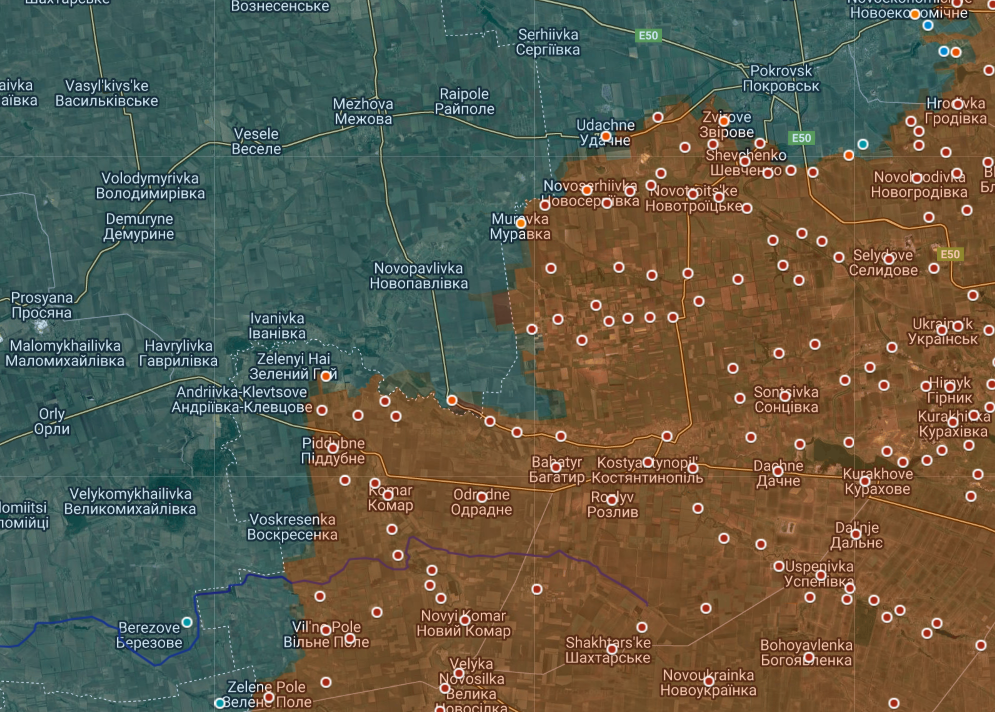Select the cyan marker beside Berezove
The image size is (995, 712).
tap(187, 622)
